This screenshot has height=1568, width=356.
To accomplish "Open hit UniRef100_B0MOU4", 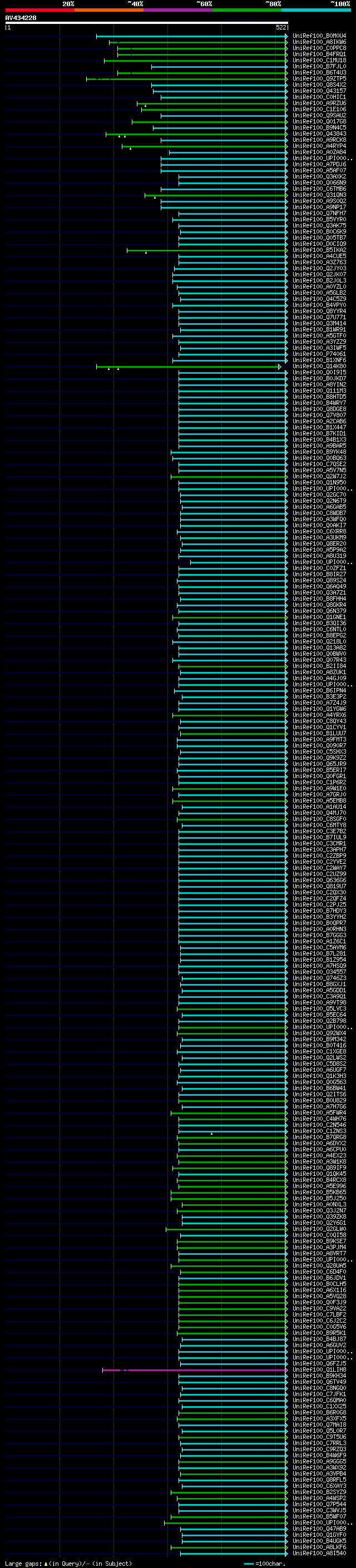I will tap(319, 36).
